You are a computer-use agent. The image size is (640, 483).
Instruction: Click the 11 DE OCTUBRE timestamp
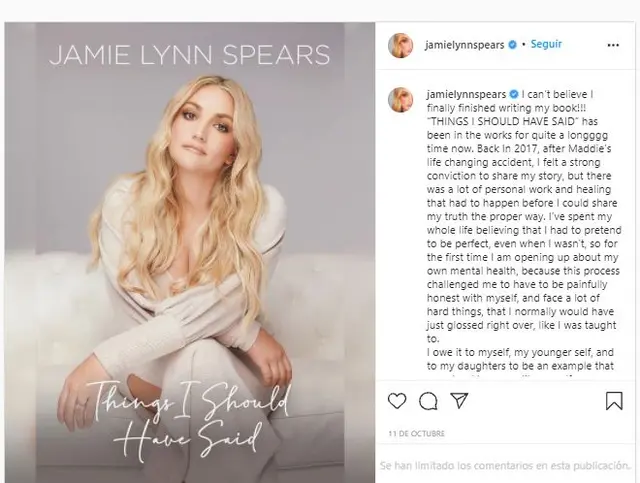(416, 434)
